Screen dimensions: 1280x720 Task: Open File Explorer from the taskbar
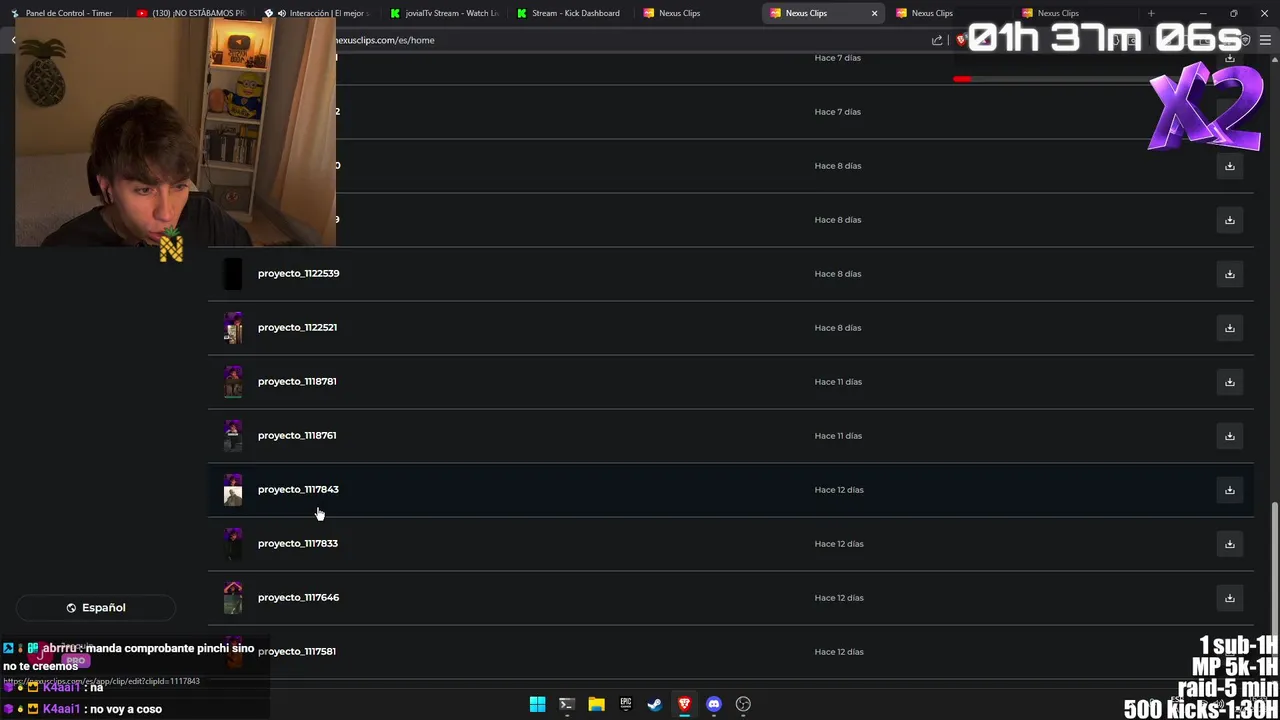click(596, 704)
